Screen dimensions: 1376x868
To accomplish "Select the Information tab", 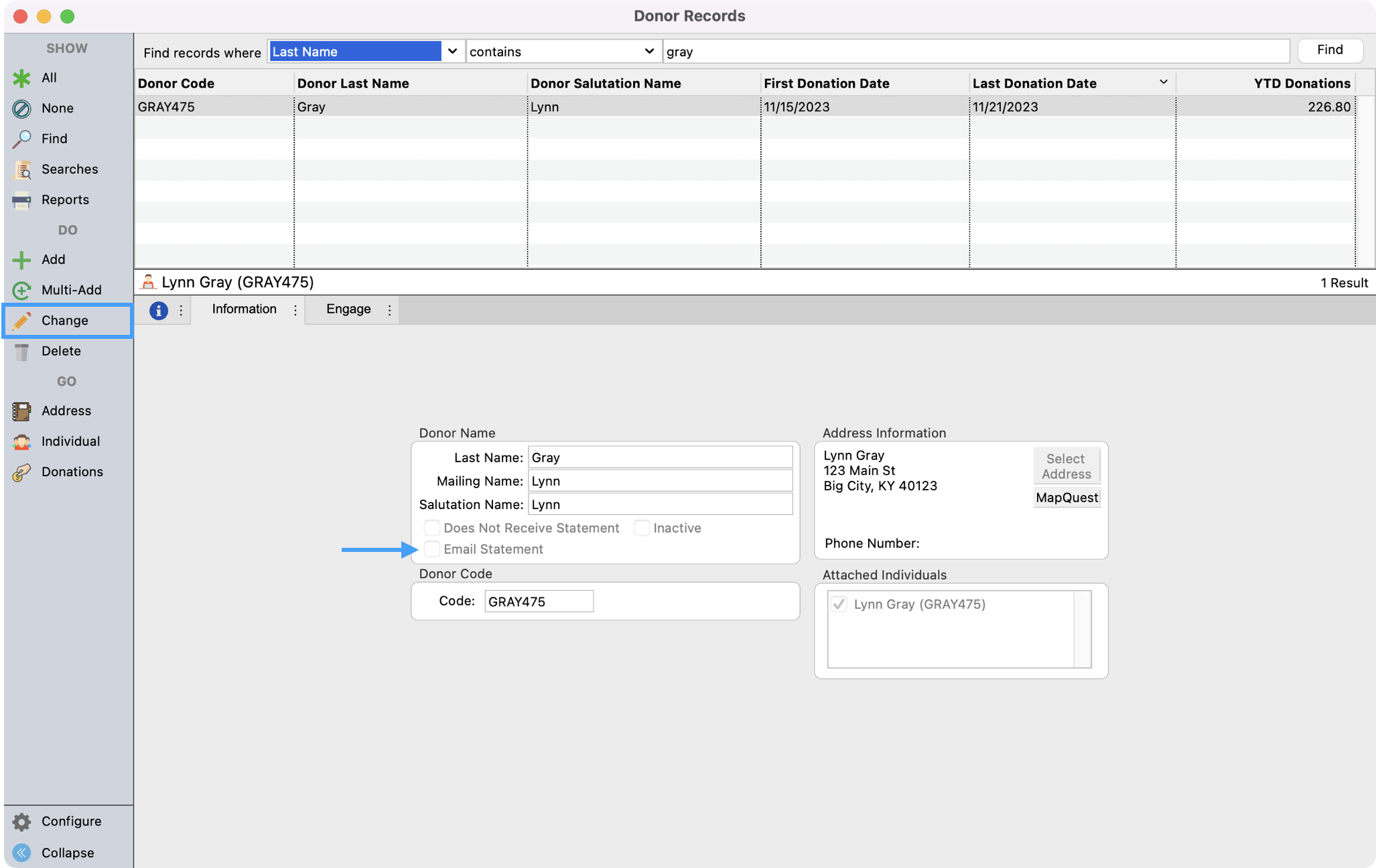I will click(x=244, y=309).
